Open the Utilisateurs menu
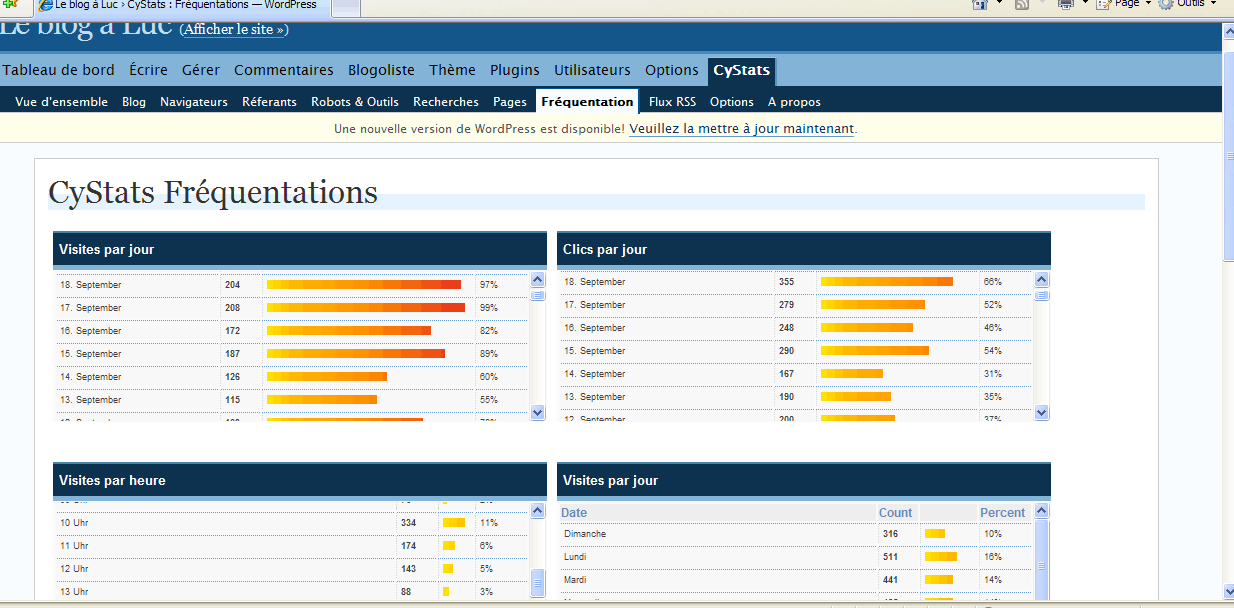This screenshot has width=1234, height=608. 592,70
